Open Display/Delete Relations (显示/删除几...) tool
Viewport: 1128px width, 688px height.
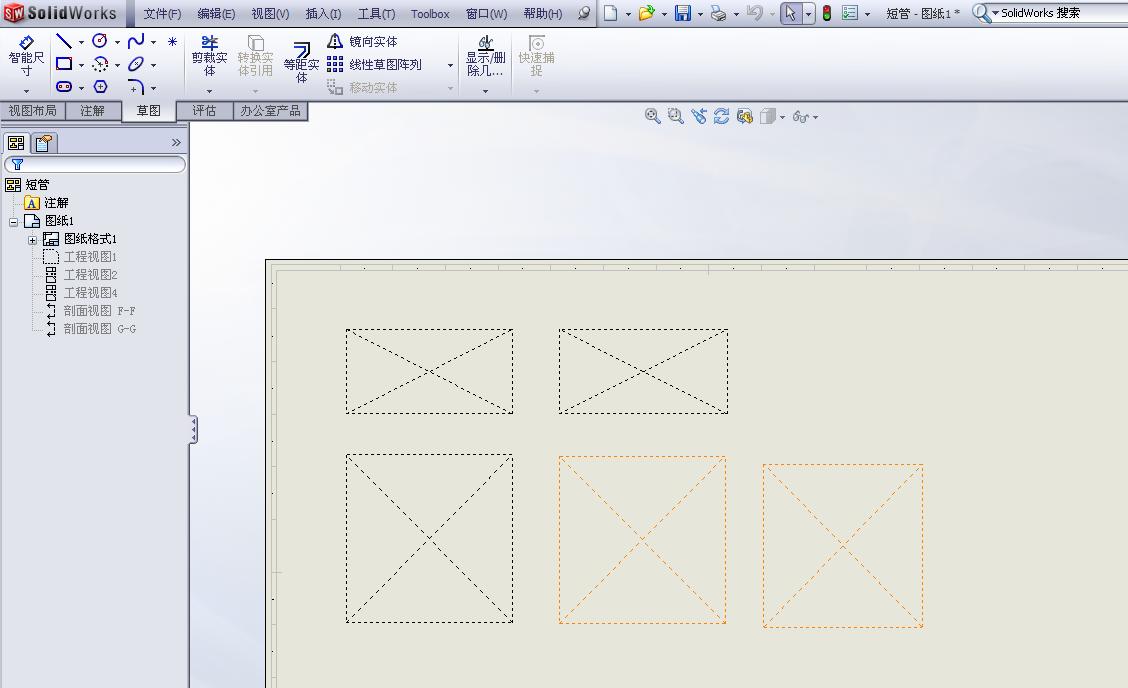point(486,55)
